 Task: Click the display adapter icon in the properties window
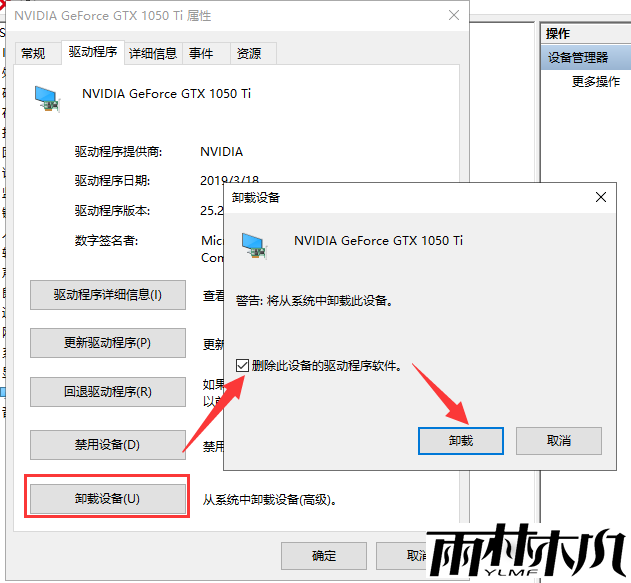pos(47,99)
